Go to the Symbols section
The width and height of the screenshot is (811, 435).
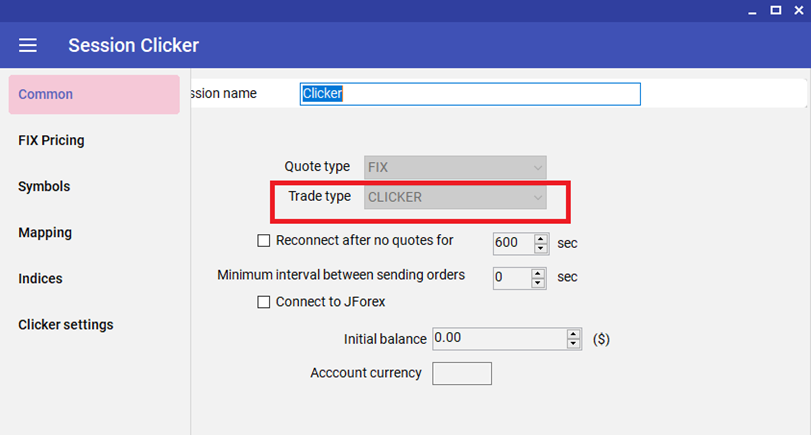coord(44,187)
